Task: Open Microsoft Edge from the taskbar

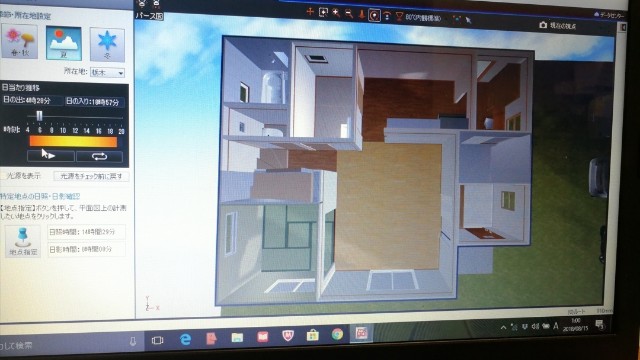Action: tap(185, 339)
